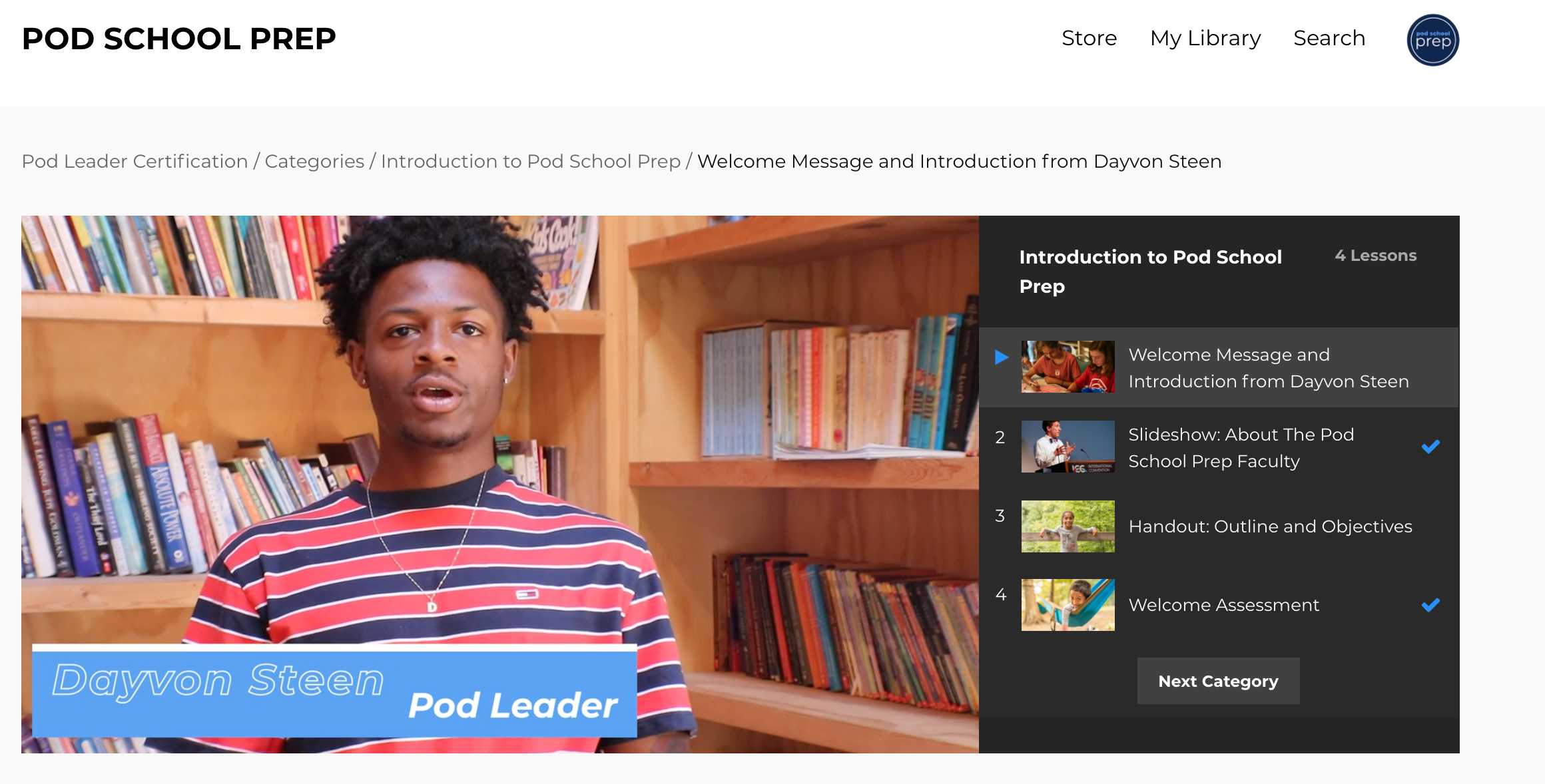Play the Dayvon Steen welcome video
Image resolution: width=1545 pixels, height=784 pixels.
pyautogui.click(x=499, y=484)
